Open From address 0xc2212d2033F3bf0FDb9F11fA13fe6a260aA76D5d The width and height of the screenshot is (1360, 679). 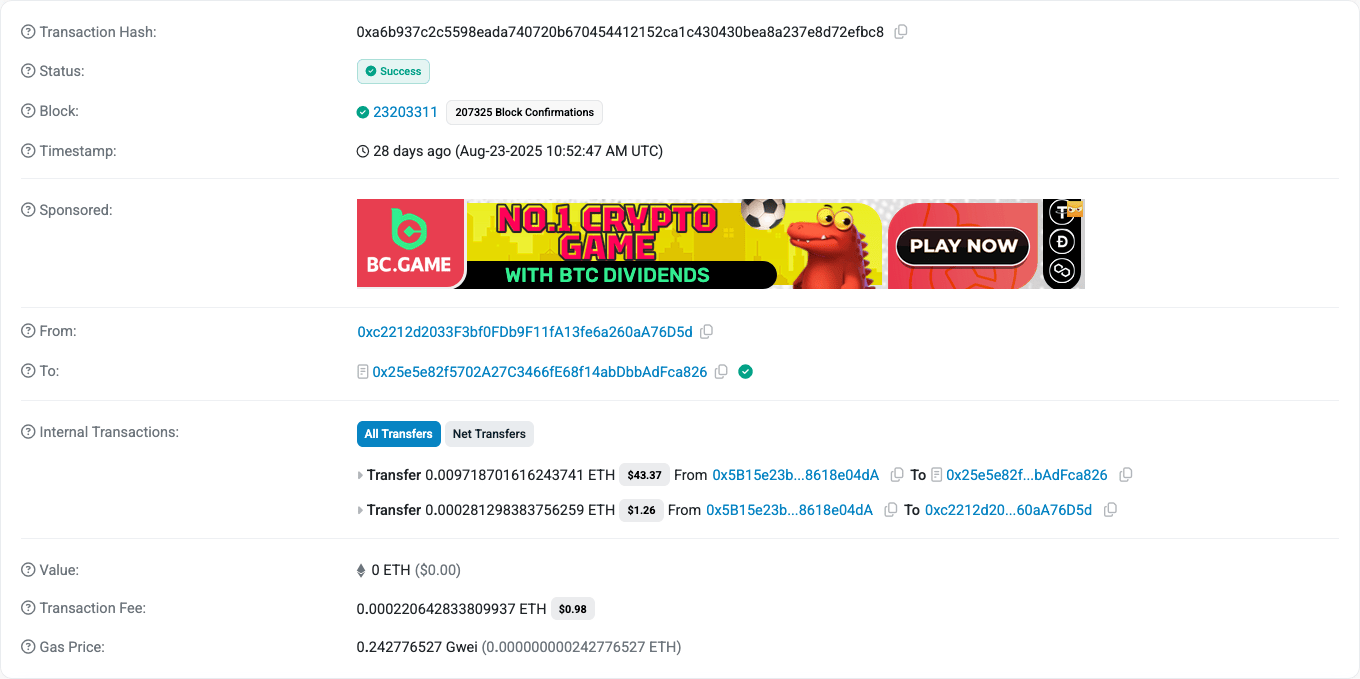(x=524, y=332)
